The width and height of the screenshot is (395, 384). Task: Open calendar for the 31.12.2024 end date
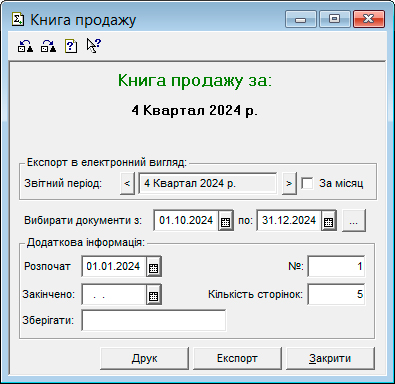coord(329,221)
